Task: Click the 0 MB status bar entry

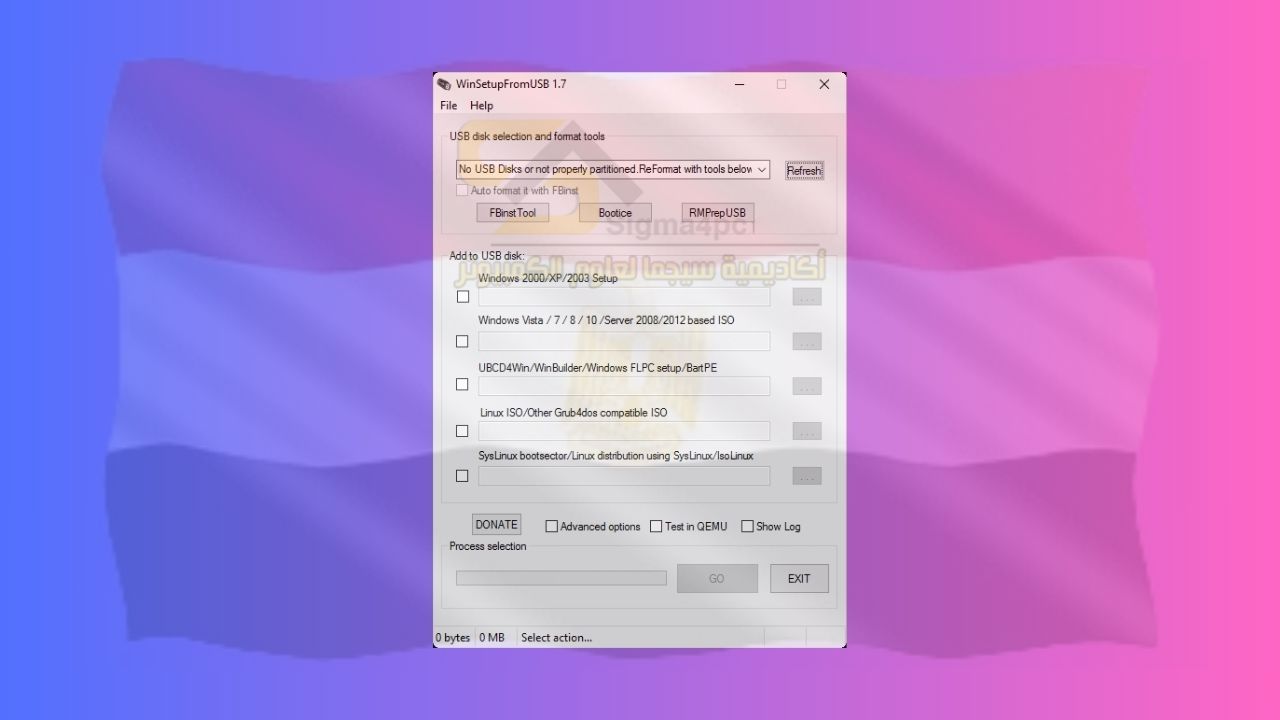Action: [492, 638]
